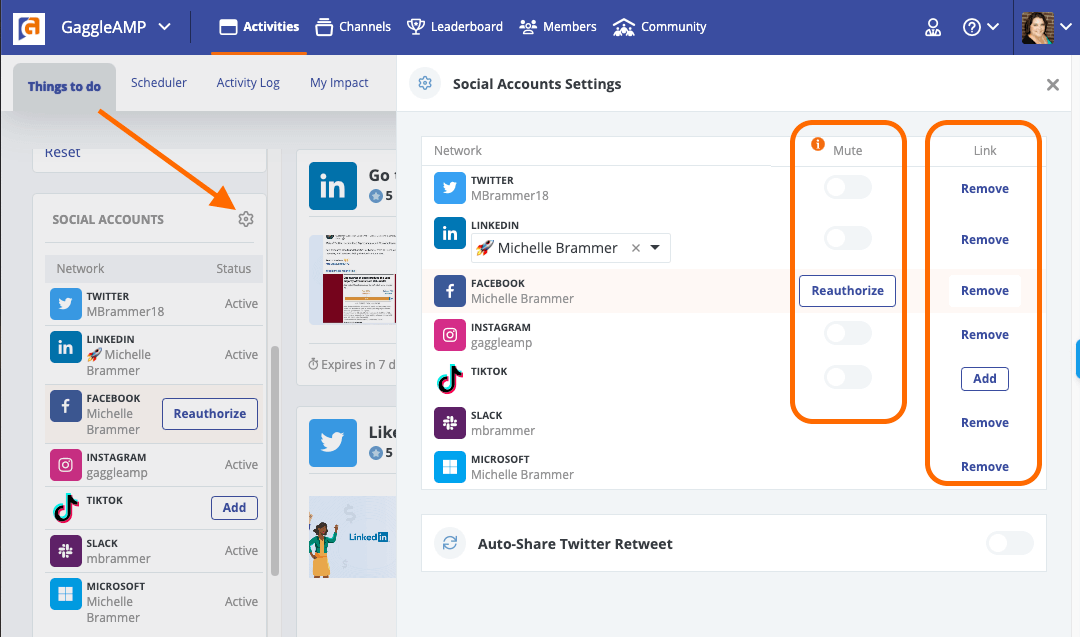Image resolution: width=1080 pixels, height=637 pixels.
Task: Click Add button for TikTok in settings
Action: point(984,379)
